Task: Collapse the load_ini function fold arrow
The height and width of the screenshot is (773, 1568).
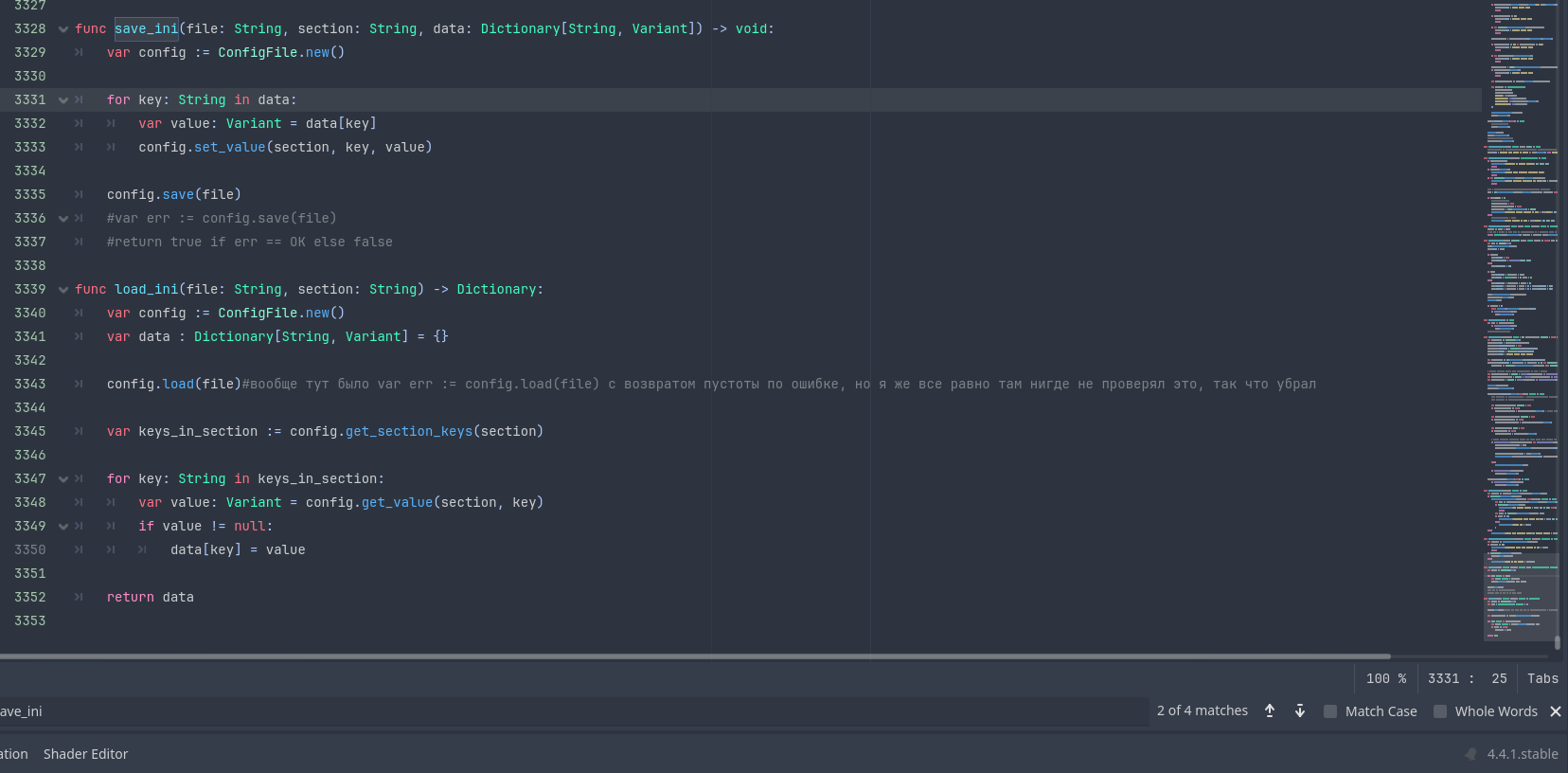Action: coord(63,290)
